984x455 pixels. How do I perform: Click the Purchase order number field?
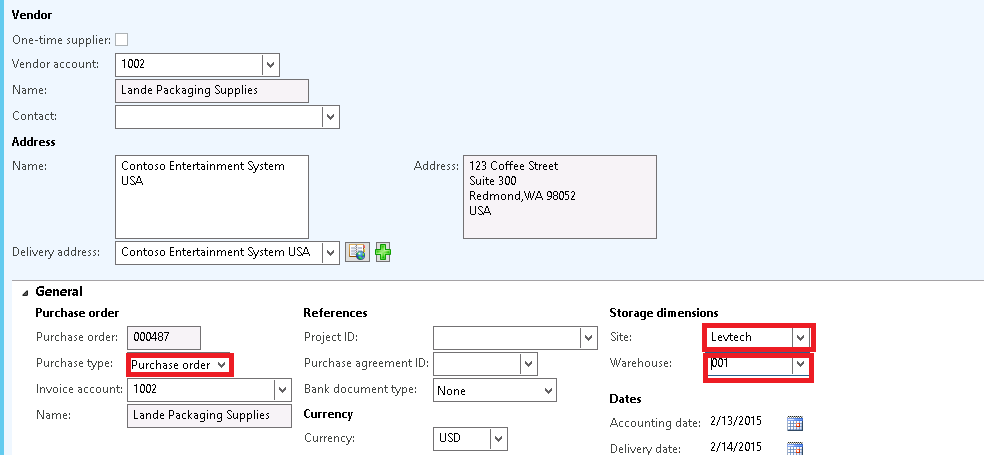164,338
